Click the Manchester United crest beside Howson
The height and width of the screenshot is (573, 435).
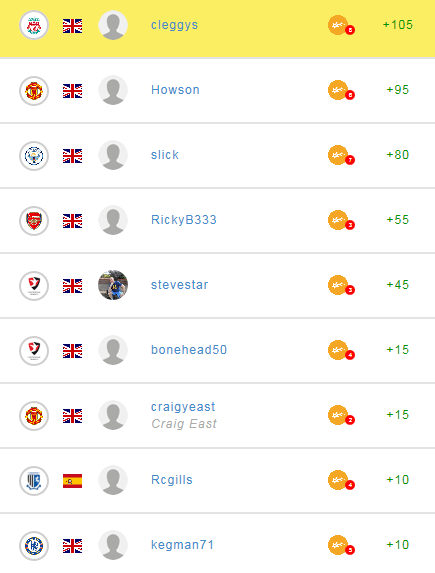(x=34, y=90)
